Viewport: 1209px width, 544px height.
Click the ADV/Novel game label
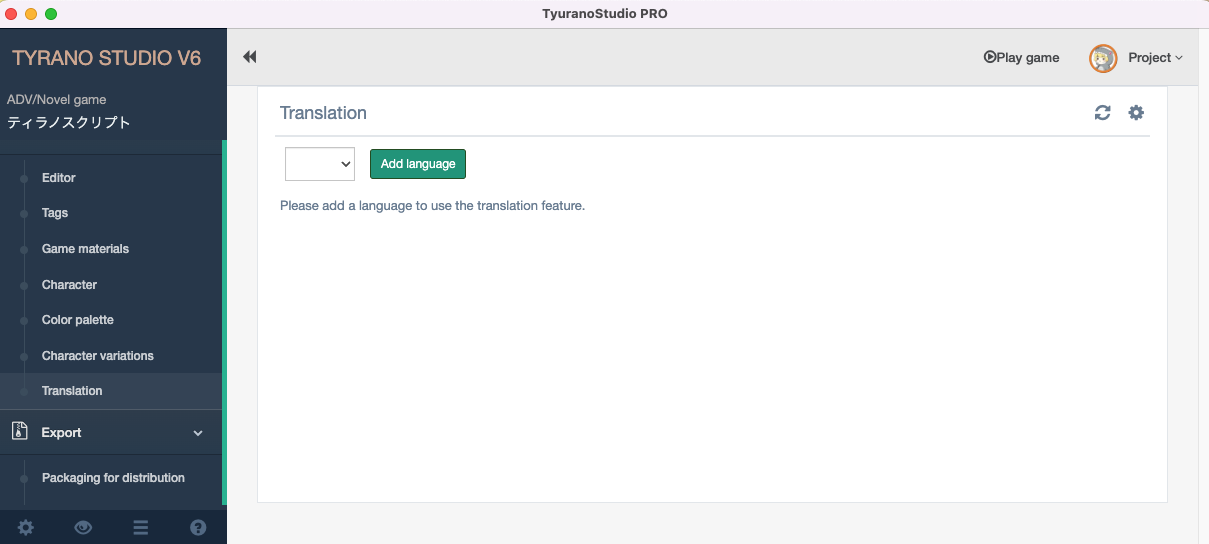57,100
